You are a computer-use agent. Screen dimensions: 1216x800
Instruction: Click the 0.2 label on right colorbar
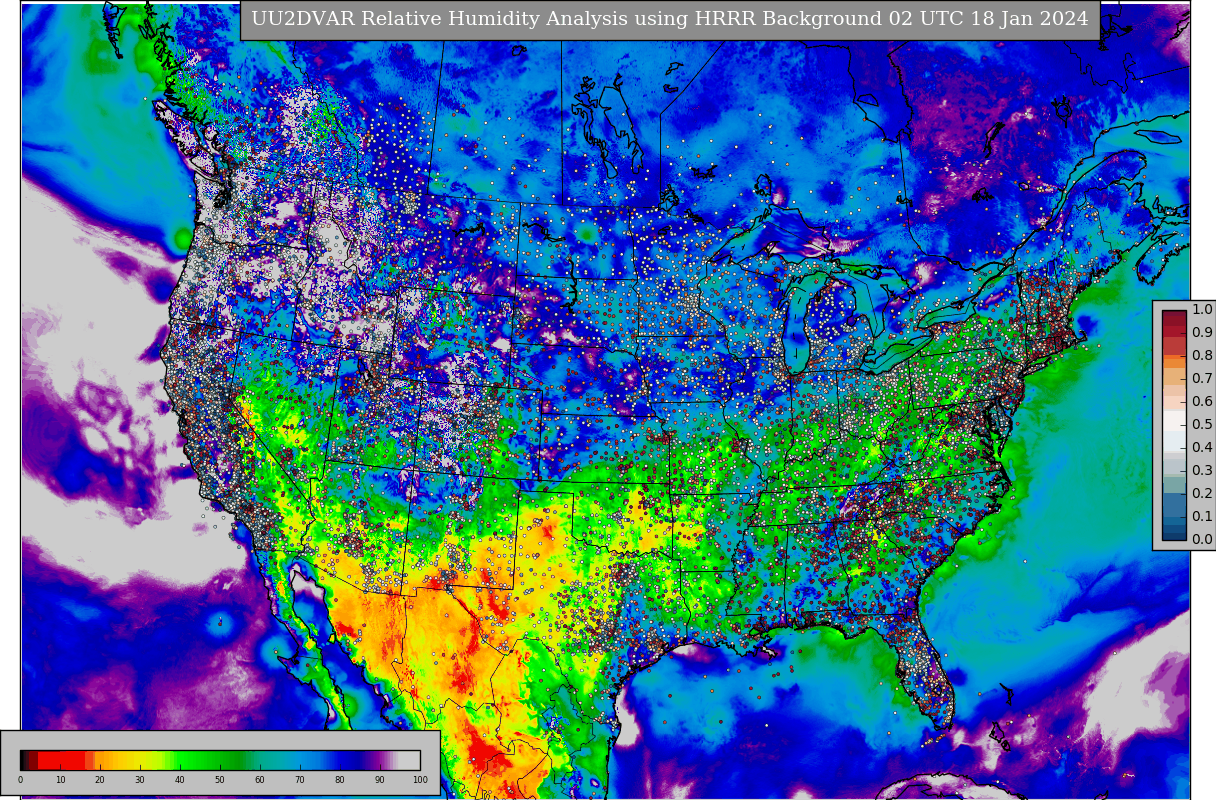[1202, 493]
